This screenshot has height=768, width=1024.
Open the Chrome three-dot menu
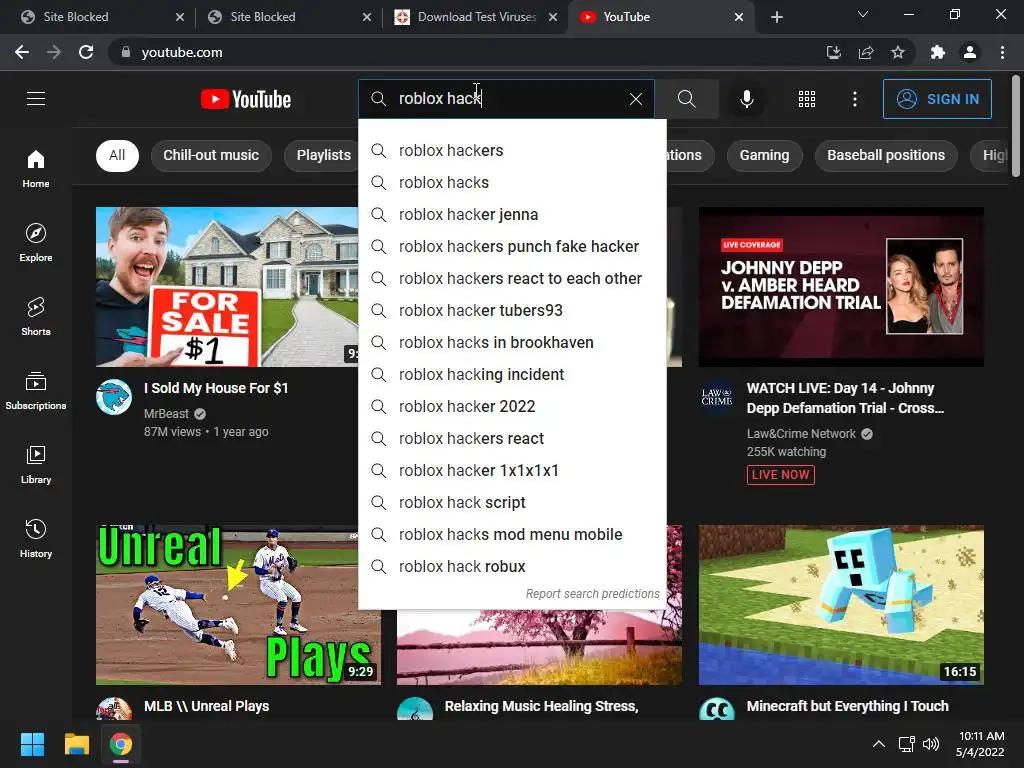(x=1002, y=52)
